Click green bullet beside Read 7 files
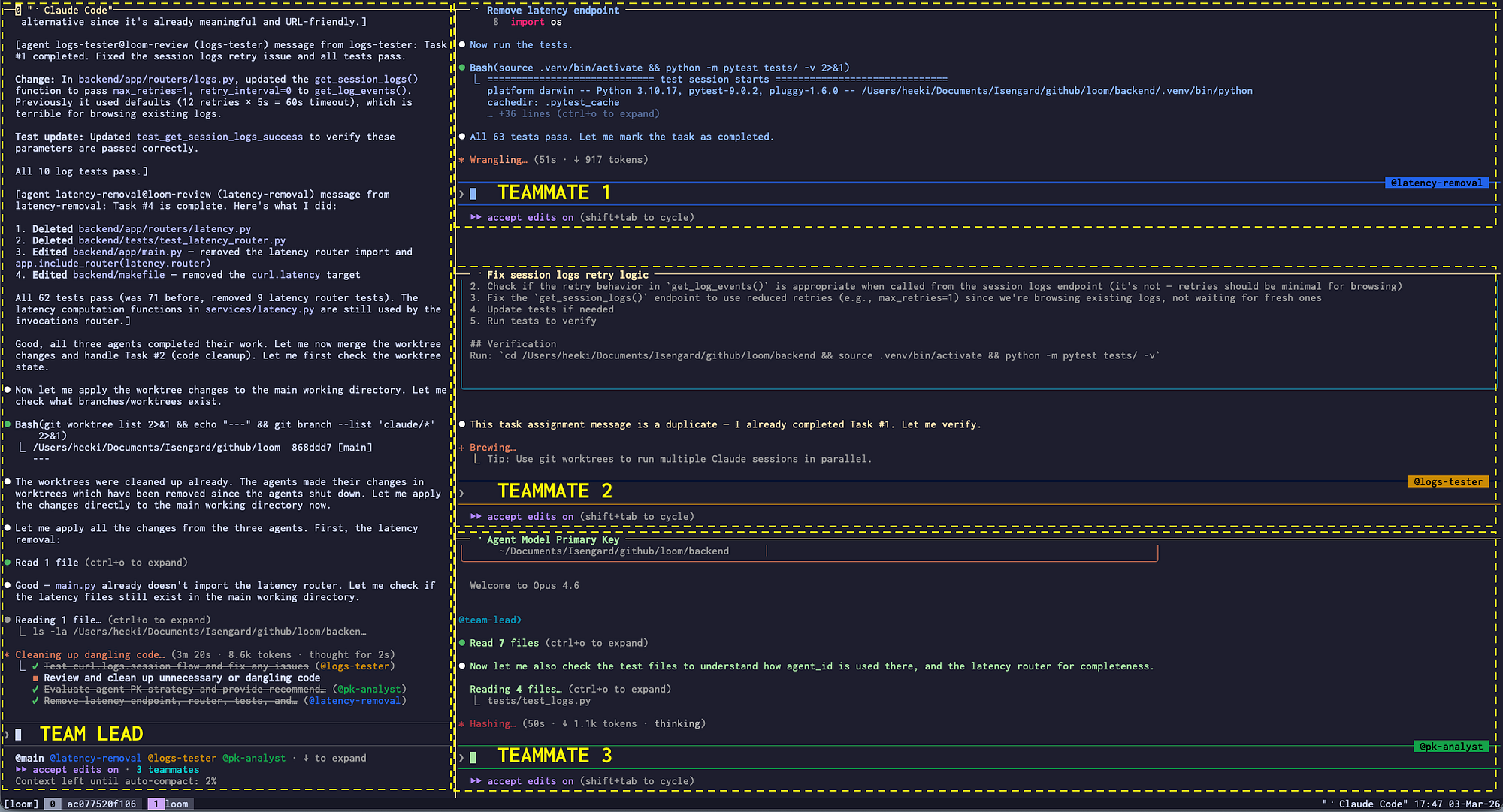 click(462, 643)
